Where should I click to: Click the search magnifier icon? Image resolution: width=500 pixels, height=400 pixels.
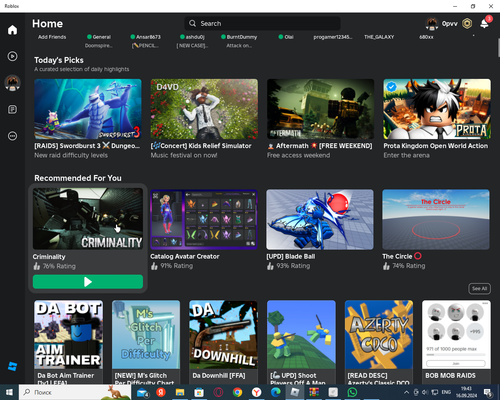click(192, 23)
